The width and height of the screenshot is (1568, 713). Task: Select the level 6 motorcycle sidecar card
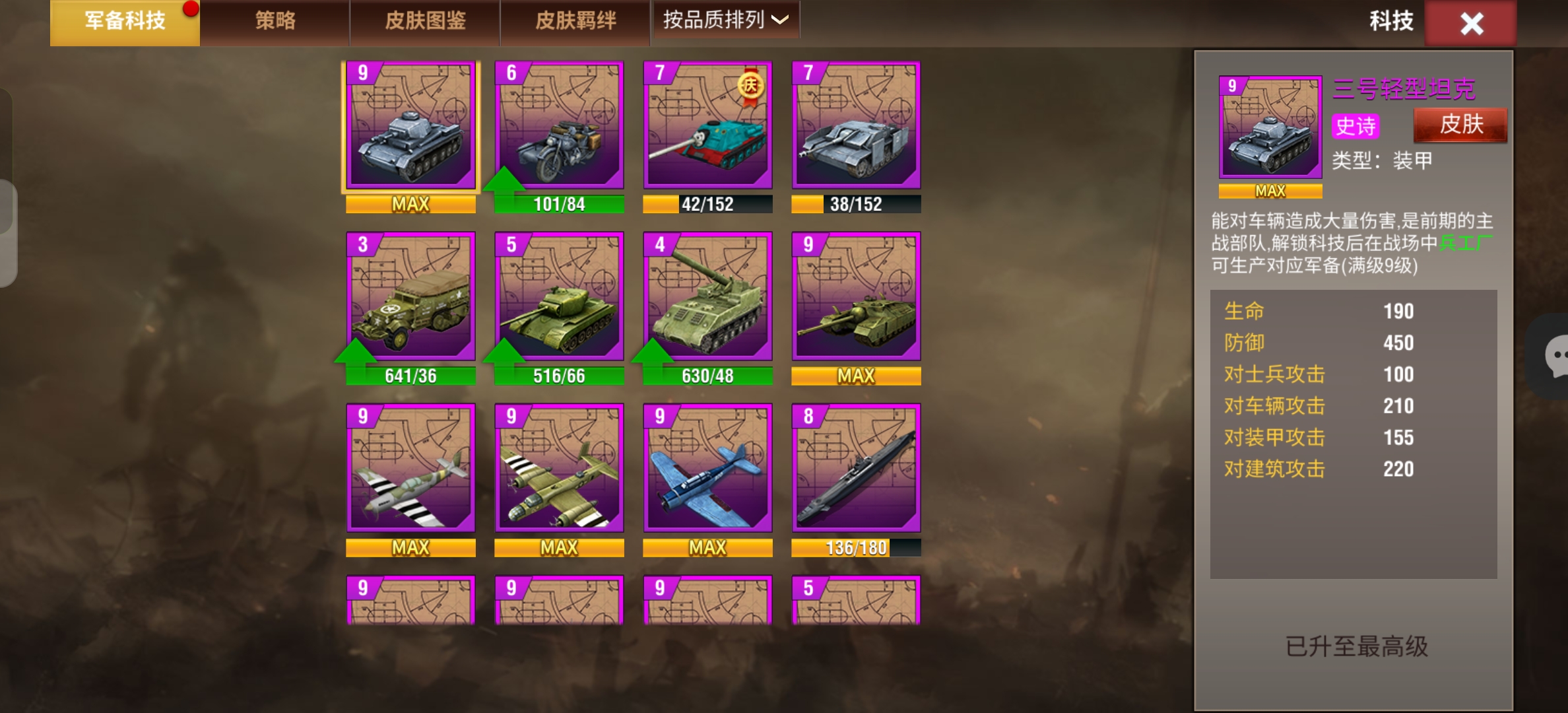(x=559, y=125)
